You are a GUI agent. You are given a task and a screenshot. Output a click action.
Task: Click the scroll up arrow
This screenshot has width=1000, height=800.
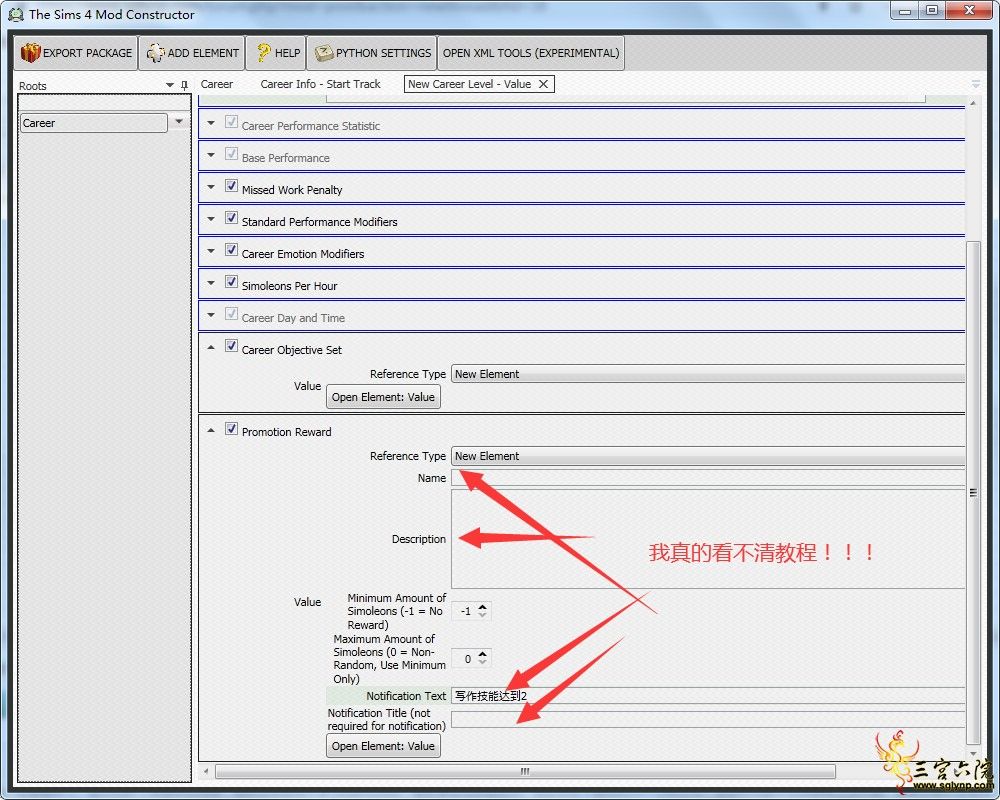973,103
